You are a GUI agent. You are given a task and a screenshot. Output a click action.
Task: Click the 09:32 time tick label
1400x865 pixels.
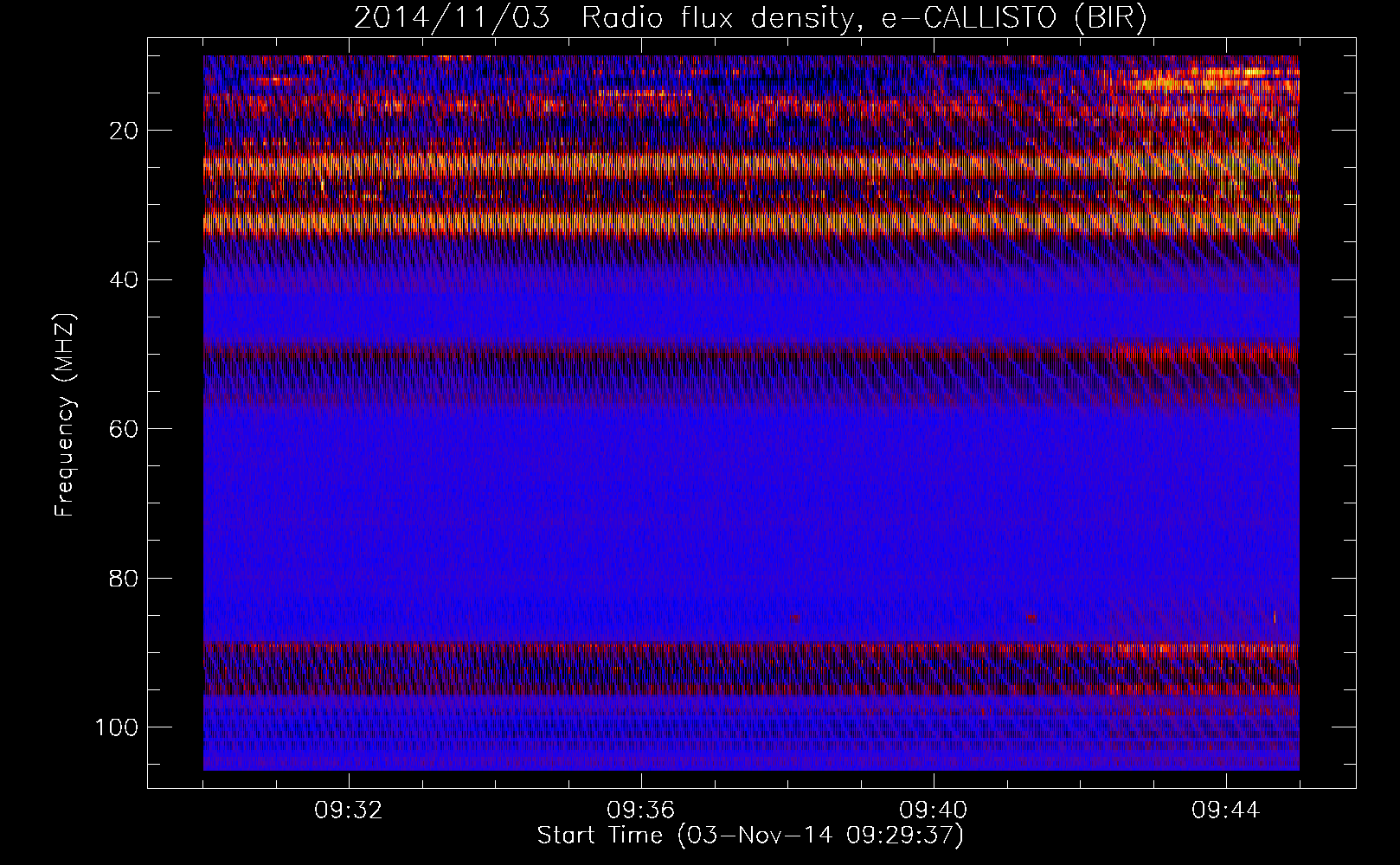(349, 811)
